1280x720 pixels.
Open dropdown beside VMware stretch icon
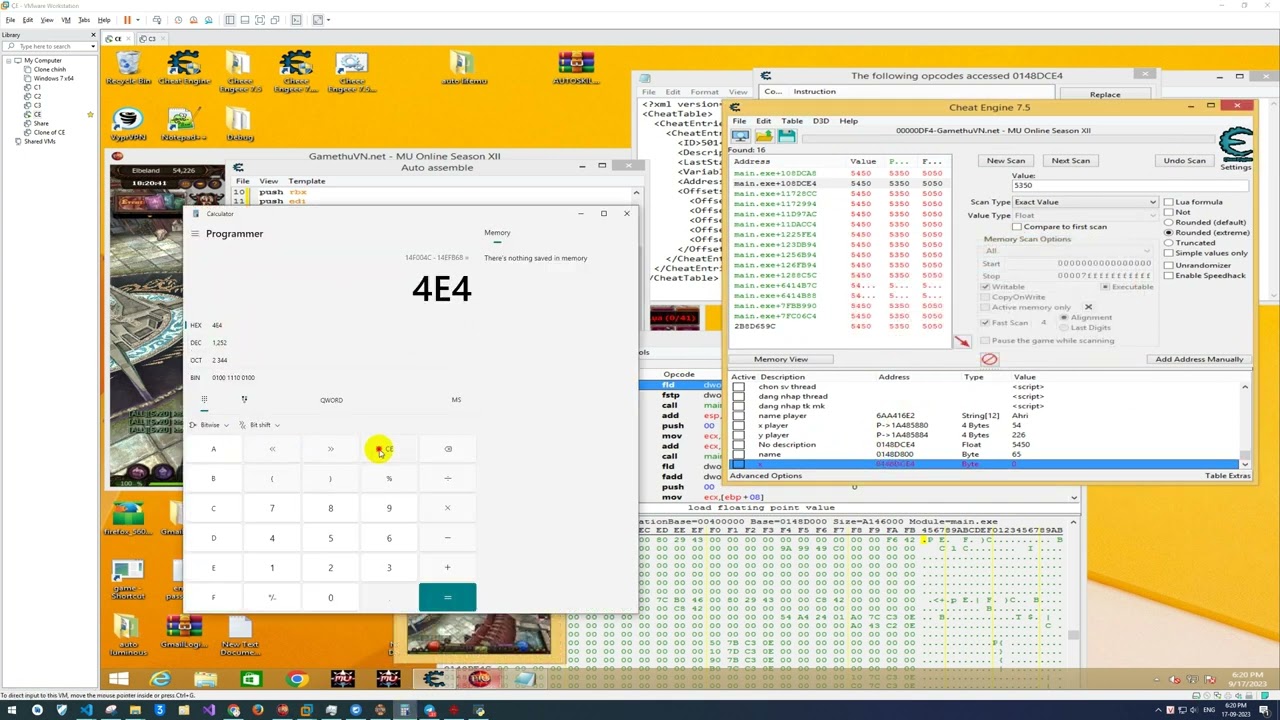click(330, 20)
